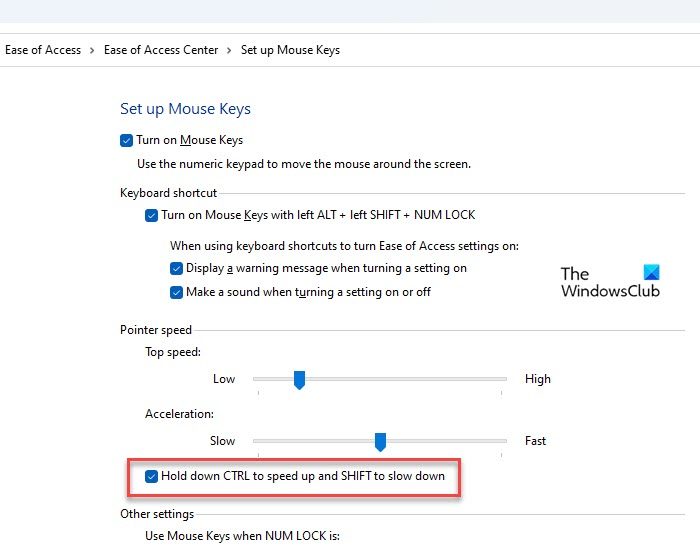Toggle Hold down CTRL to speed up checkbox
Viewport: 700px width, 550px height.
151,476
